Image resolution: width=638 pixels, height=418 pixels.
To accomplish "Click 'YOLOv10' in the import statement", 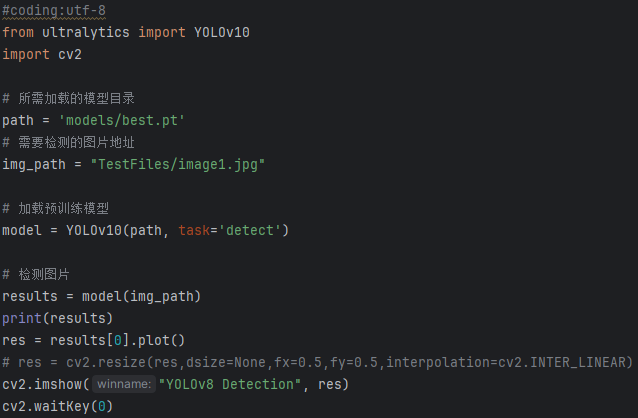I will [222, 32].
